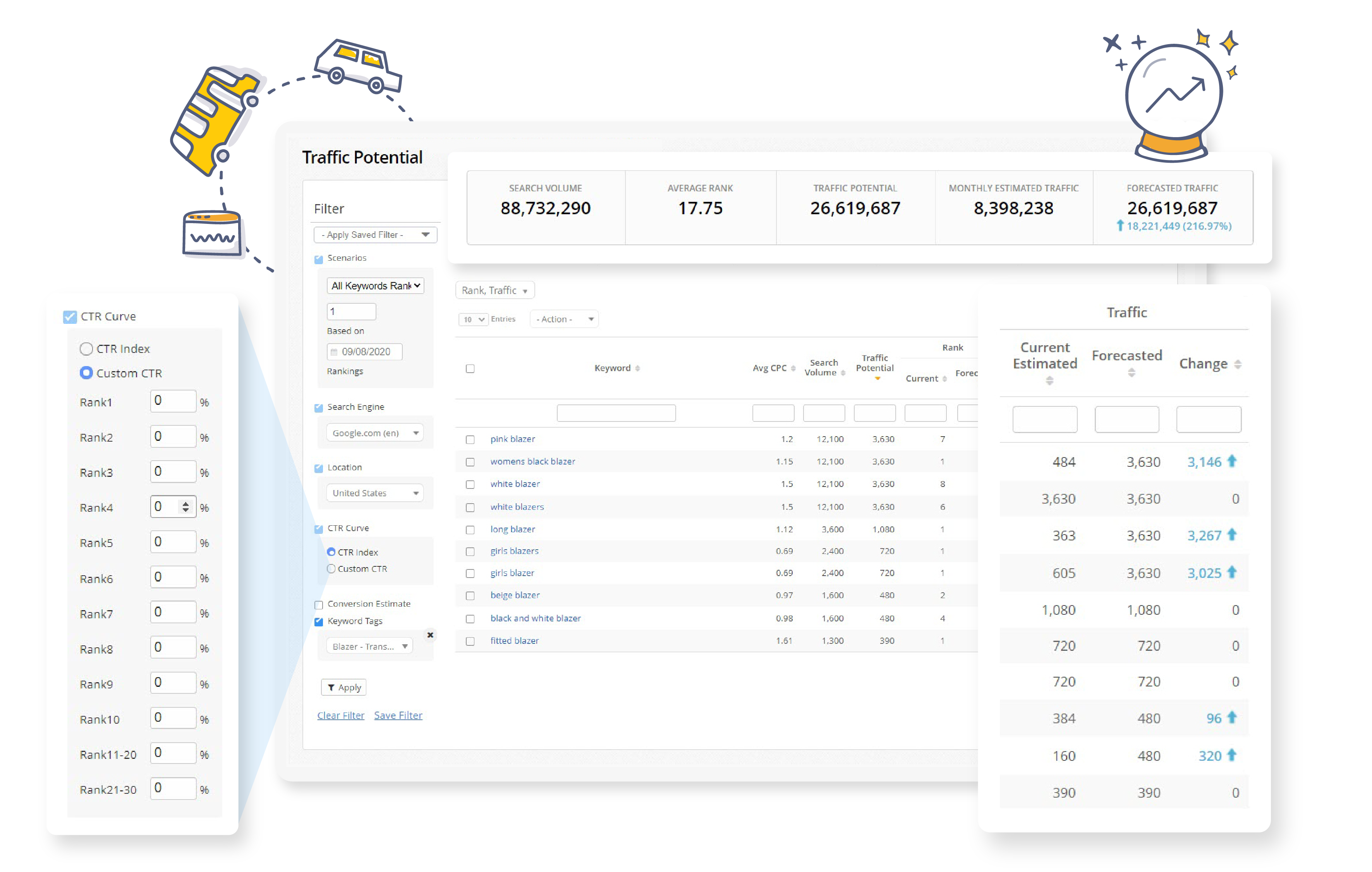Image resolution: width=1372 pixels, height=872 pixels.
Task: Remove the Blazer keyword tag with the X
Action: tap(430, 635)
